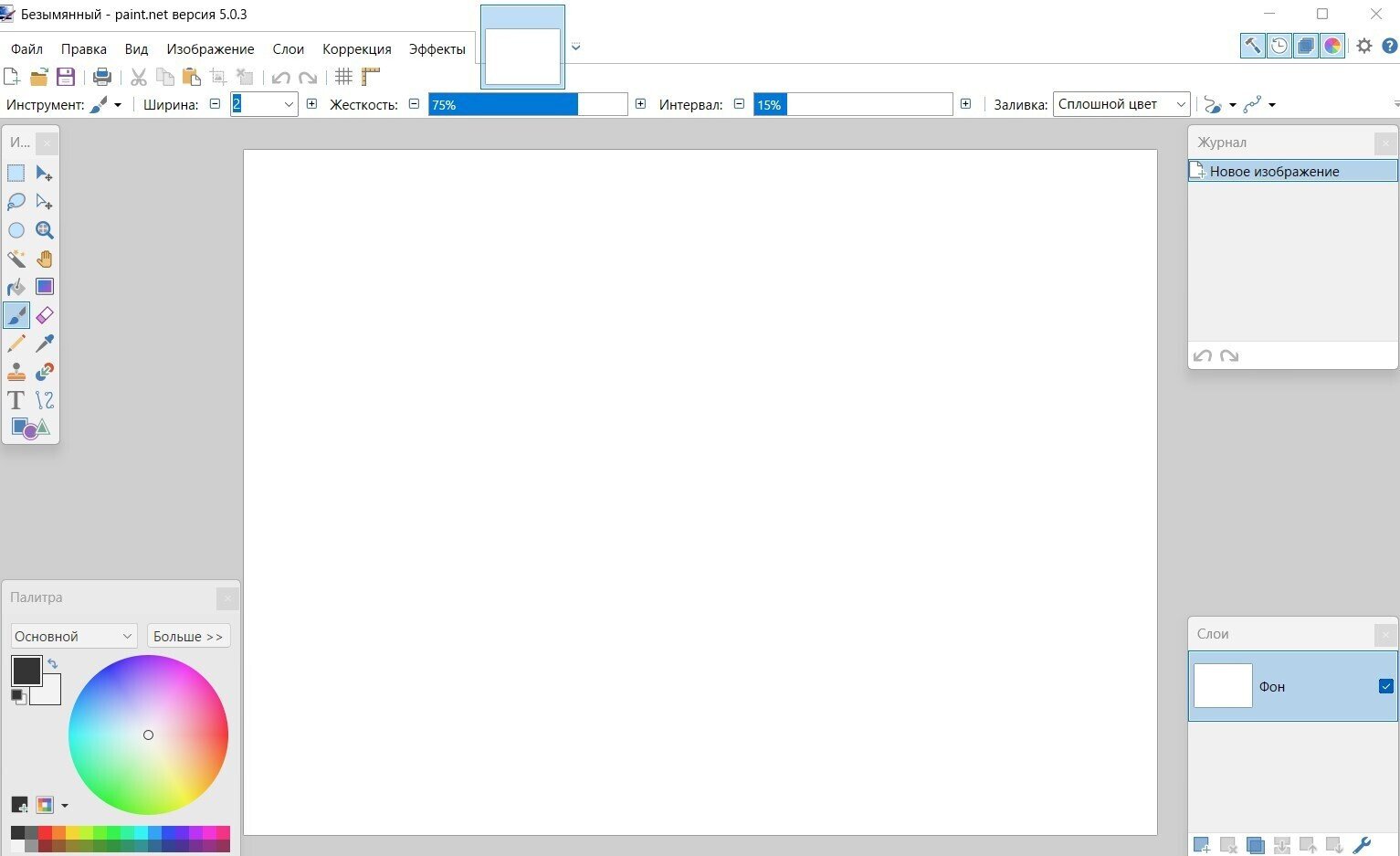
Task: Add new layer in Слои panel
Action: coord(1202,846)
